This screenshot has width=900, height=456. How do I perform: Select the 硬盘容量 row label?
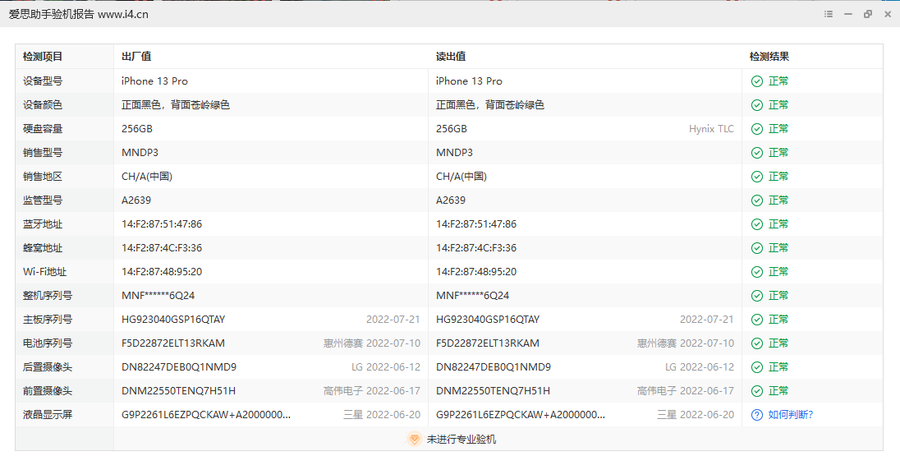42,129
